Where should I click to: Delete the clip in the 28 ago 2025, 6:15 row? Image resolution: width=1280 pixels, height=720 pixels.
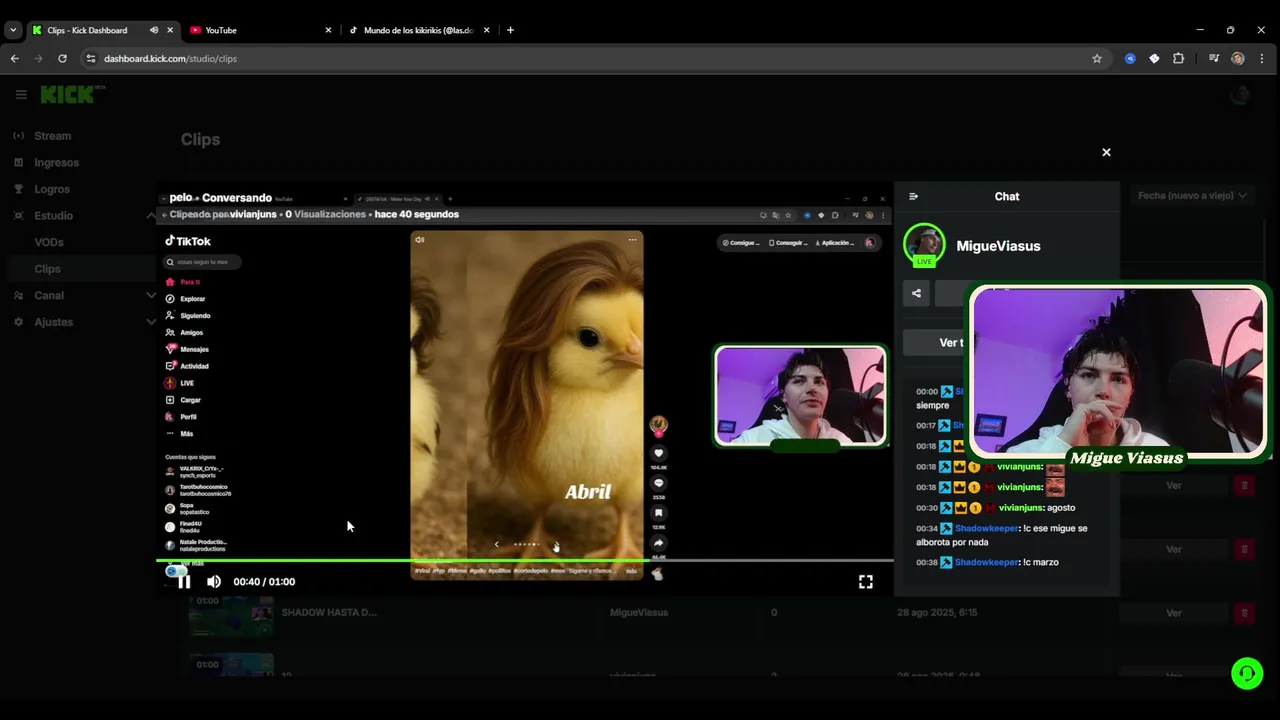(x=1244, y=612)
